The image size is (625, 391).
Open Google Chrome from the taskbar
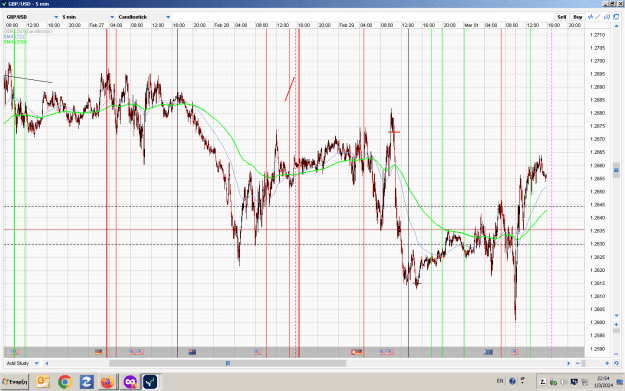pyautogui.click(x=65, y=382)
